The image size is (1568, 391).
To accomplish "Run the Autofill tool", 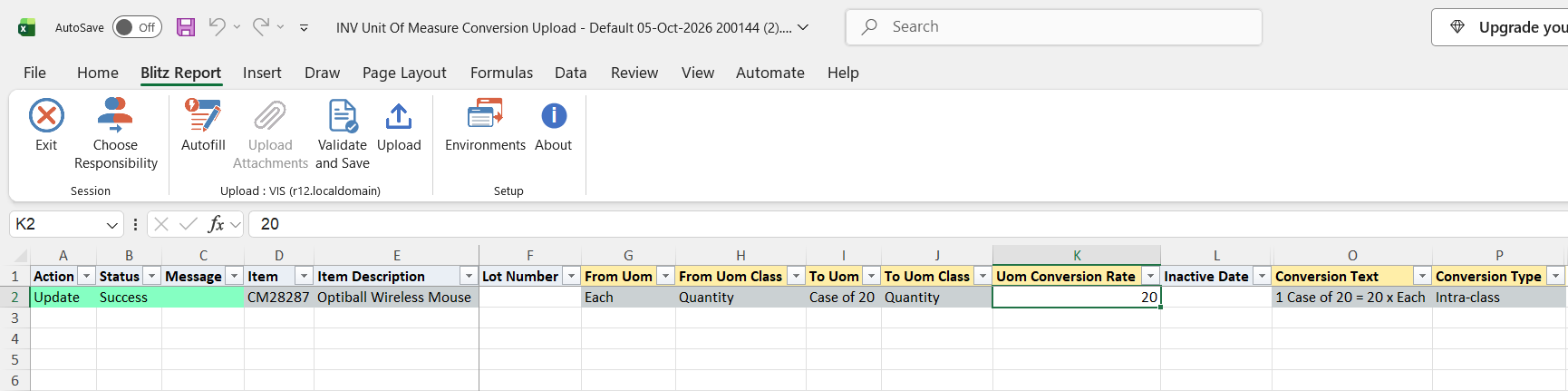I will tap(203, 125).
